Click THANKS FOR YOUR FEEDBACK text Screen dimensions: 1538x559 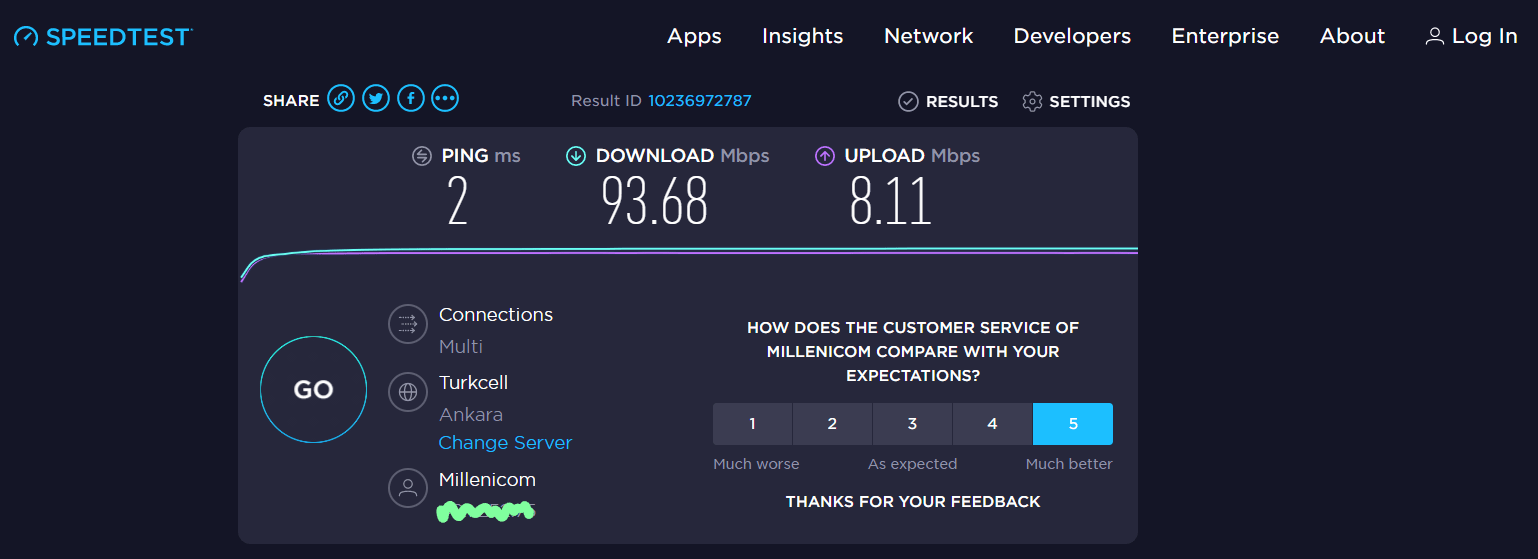point(913,502)
